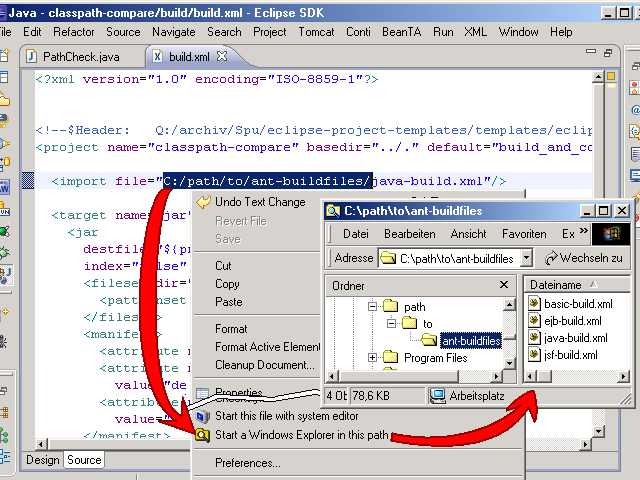Select basic-build.xml file
The height and width of the screenshot is (480, 640).
(578, 304)
